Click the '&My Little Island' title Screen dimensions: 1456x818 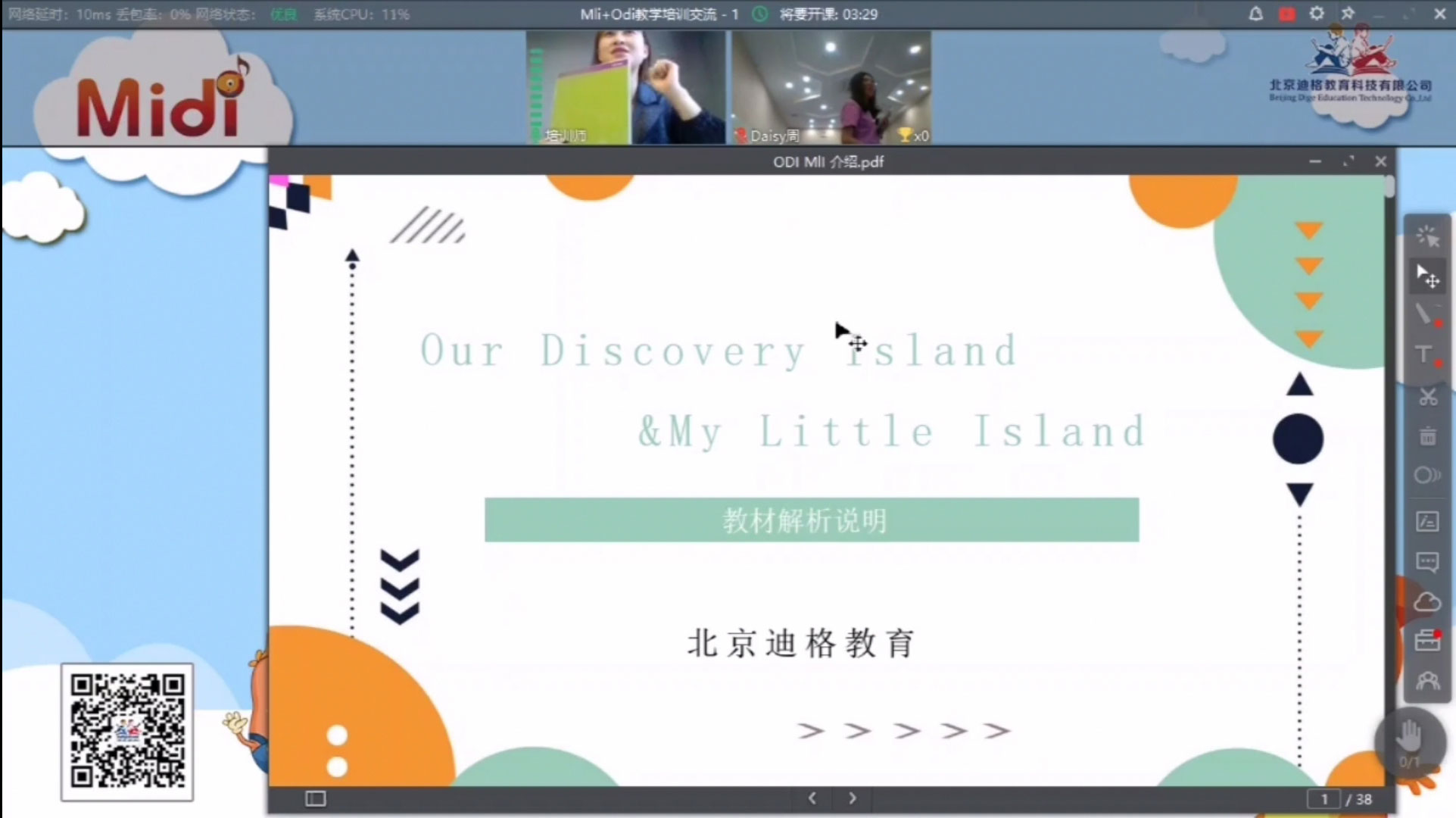891,432
